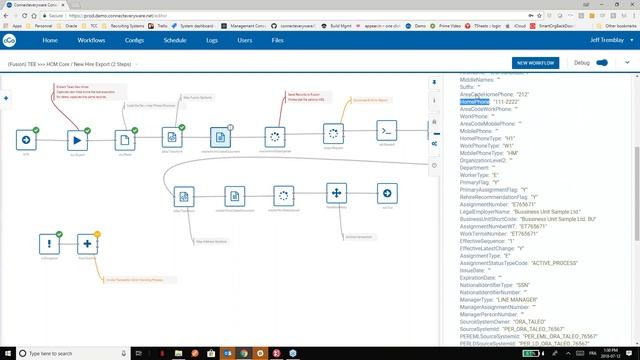Select the second-row spinner node
Image resolution: width=640 pixels, height=360 pixels.
284,196
